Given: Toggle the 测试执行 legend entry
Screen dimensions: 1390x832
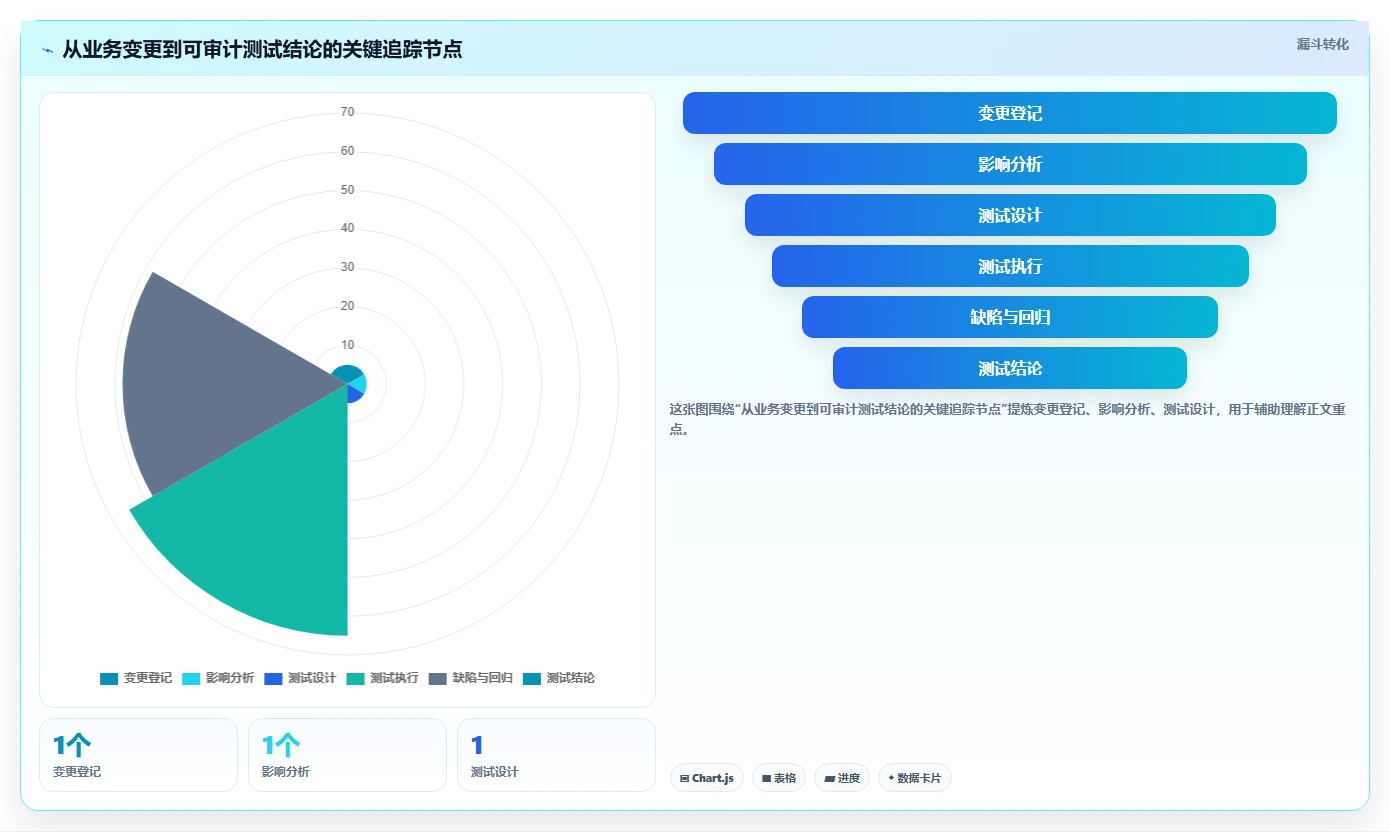Looking at the screenshot, I should pyautogui.click(x=382, y=678).
